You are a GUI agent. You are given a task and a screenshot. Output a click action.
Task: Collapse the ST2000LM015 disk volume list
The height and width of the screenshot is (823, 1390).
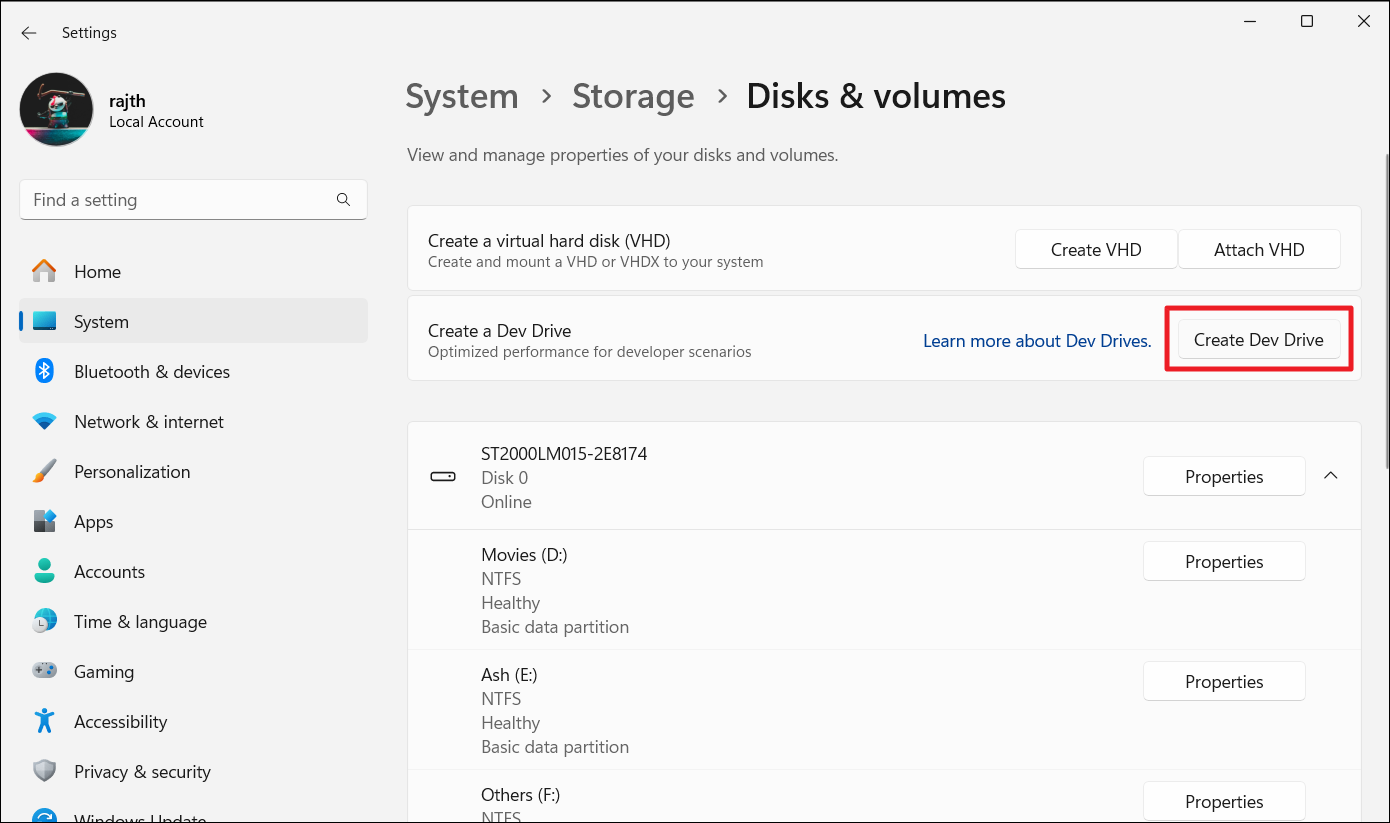coord(1330,476)
